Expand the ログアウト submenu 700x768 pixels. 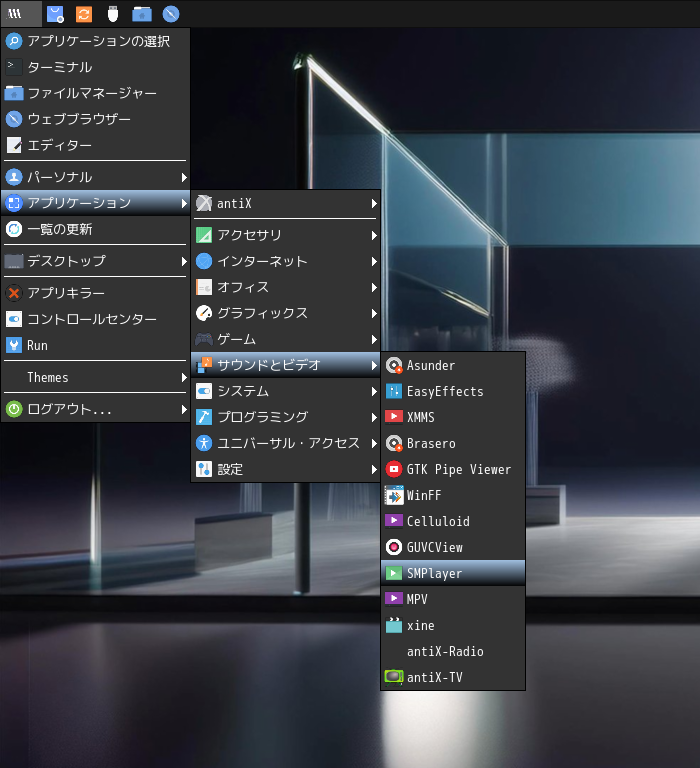tap(70, 409)
